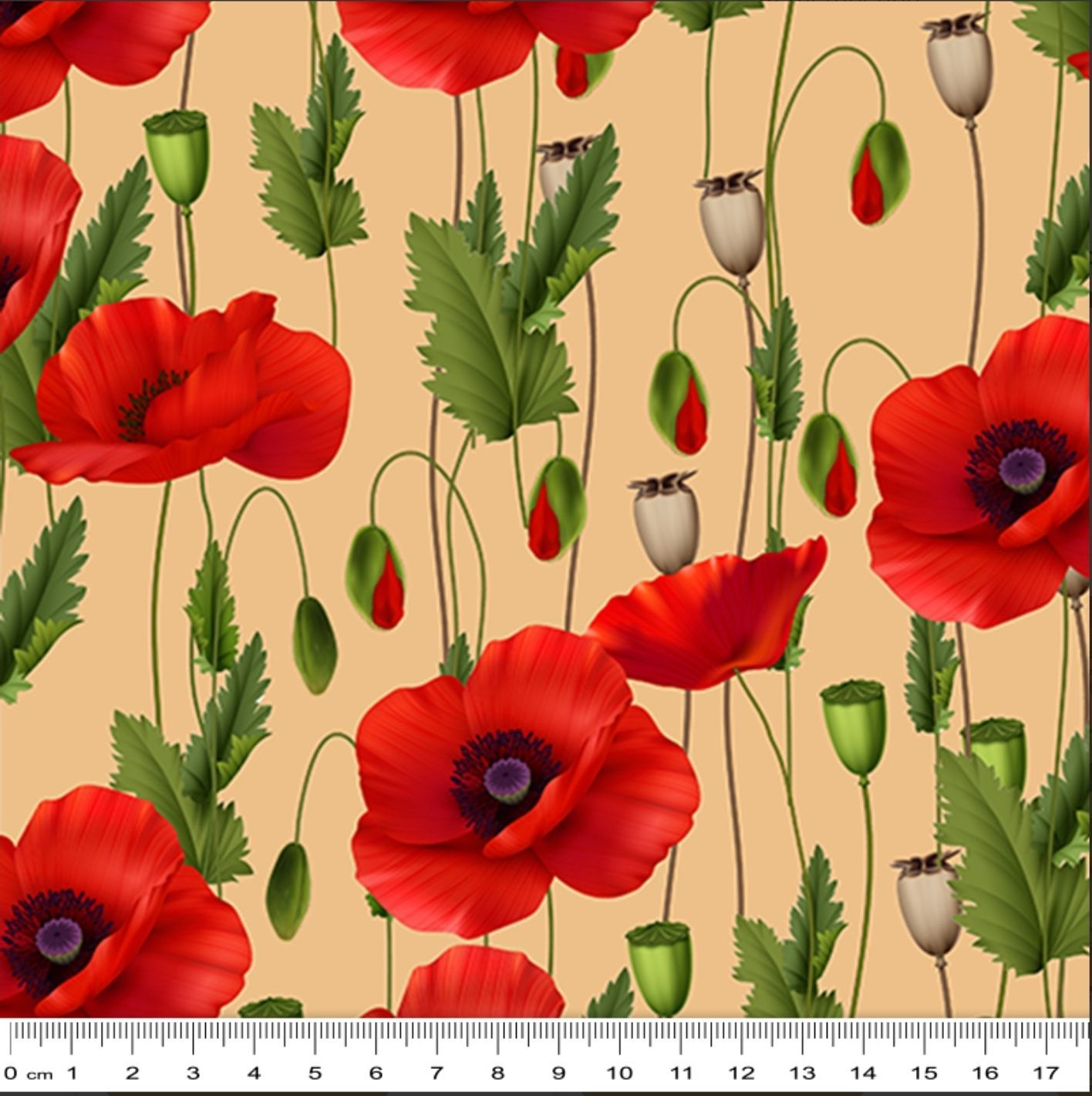
Task: Click the ruler number 5
Action: [x=315, y=1073]
